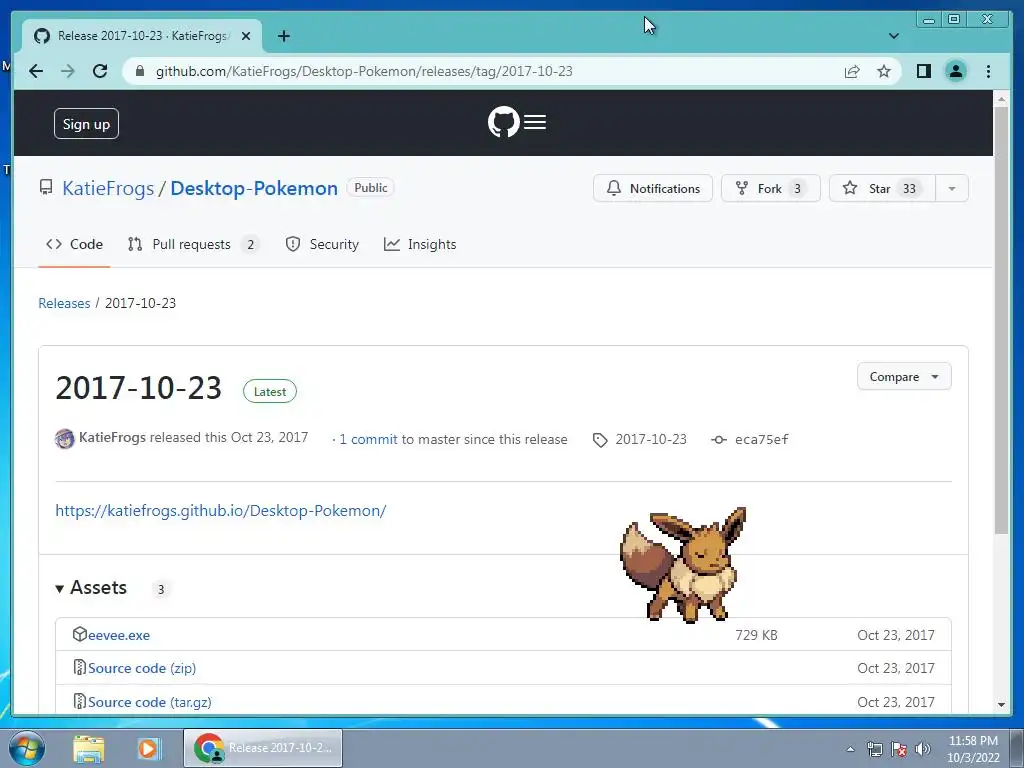1024x768 pixels.
Task: Open the Compare dropdown
Action: click(904, 377)
